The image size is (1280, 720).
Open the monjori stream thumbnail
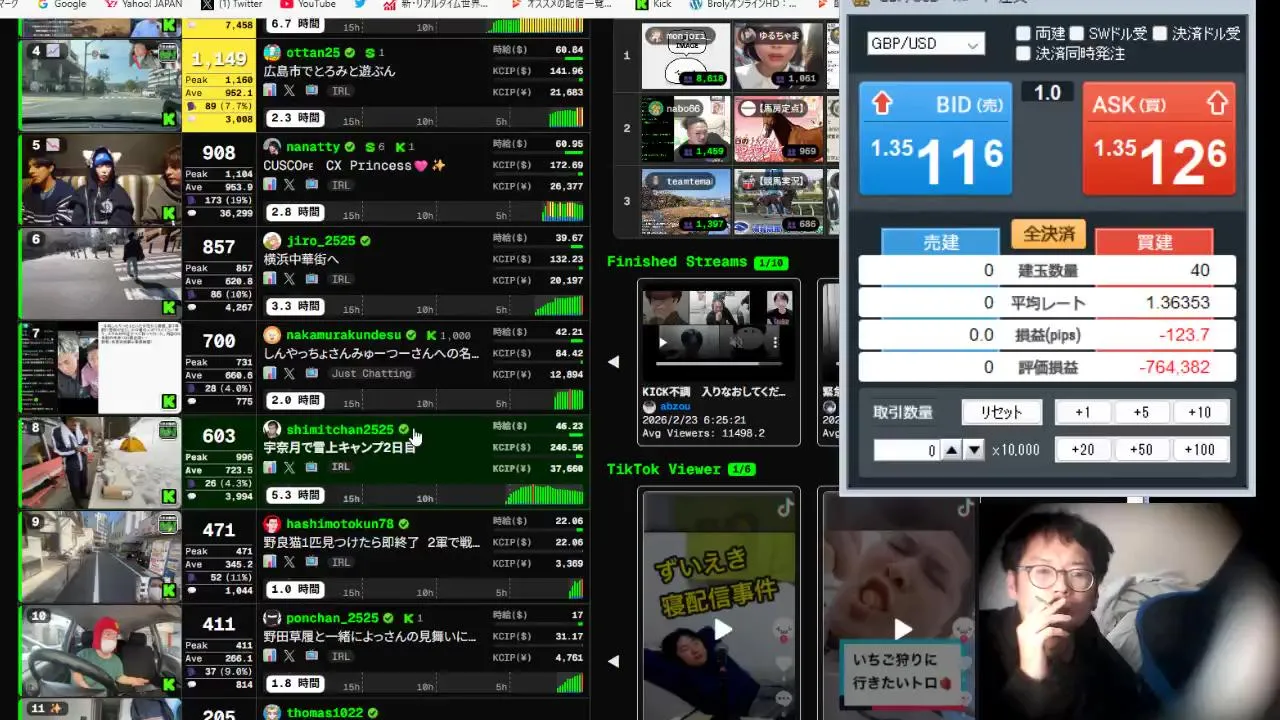[x=686, y=56]
